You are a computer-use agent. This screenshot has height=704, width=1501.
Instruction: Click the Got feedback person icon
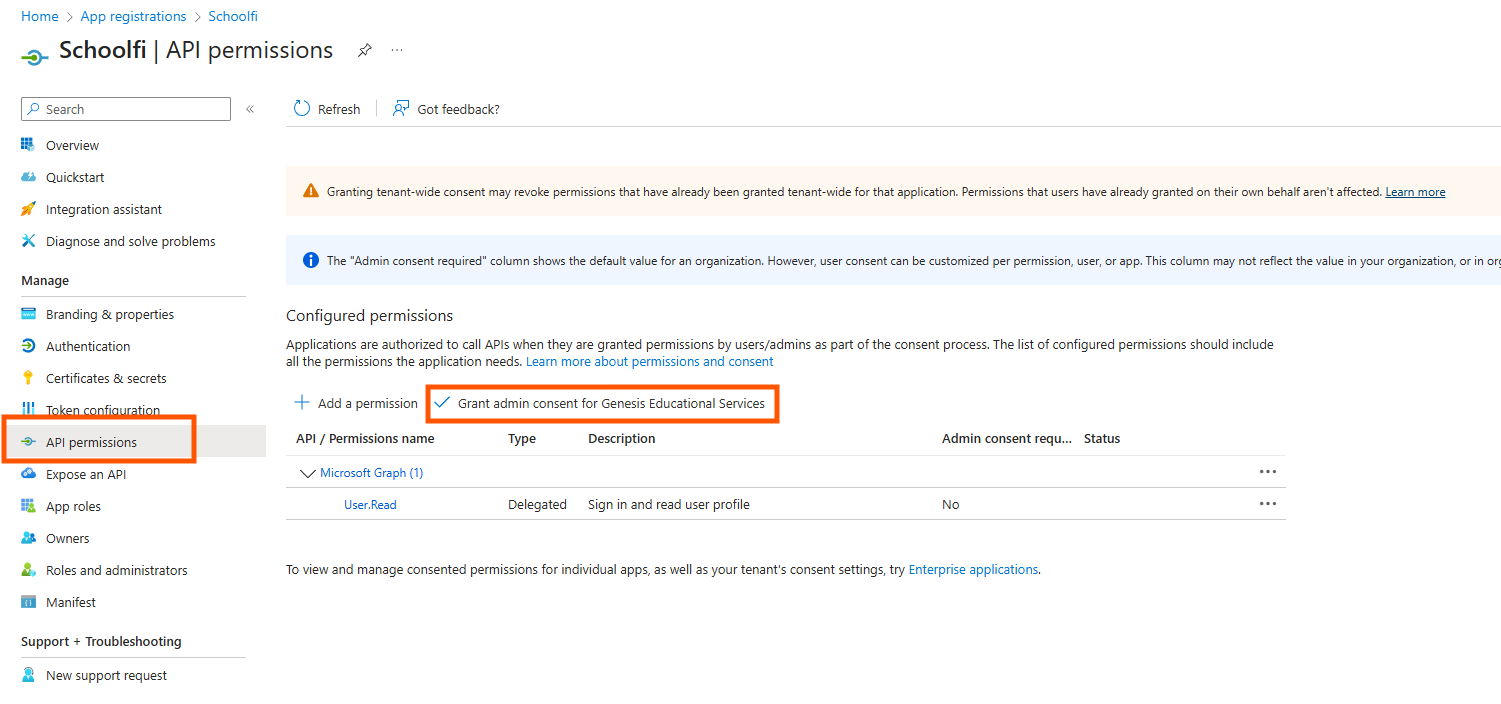401,108
